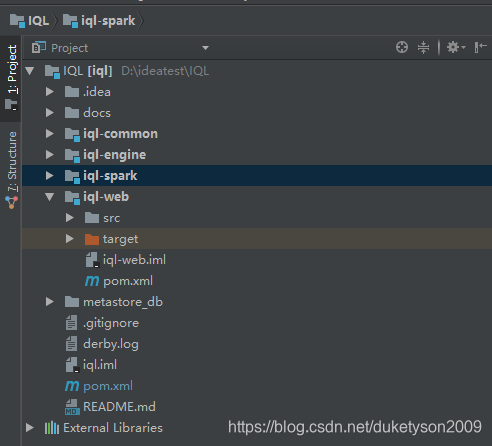The image size is (492, 446).
Task: Click the README.md markdown file icon
Action: pyautogui.click(x=72, y=407)
